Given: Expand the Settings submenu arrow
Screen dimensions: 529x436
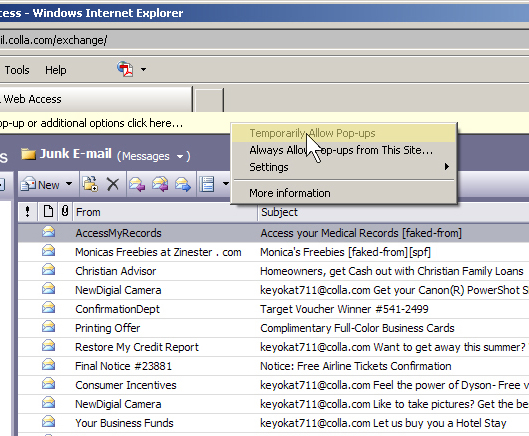Looking at the screenshot, I should click(x=447, y=167).
